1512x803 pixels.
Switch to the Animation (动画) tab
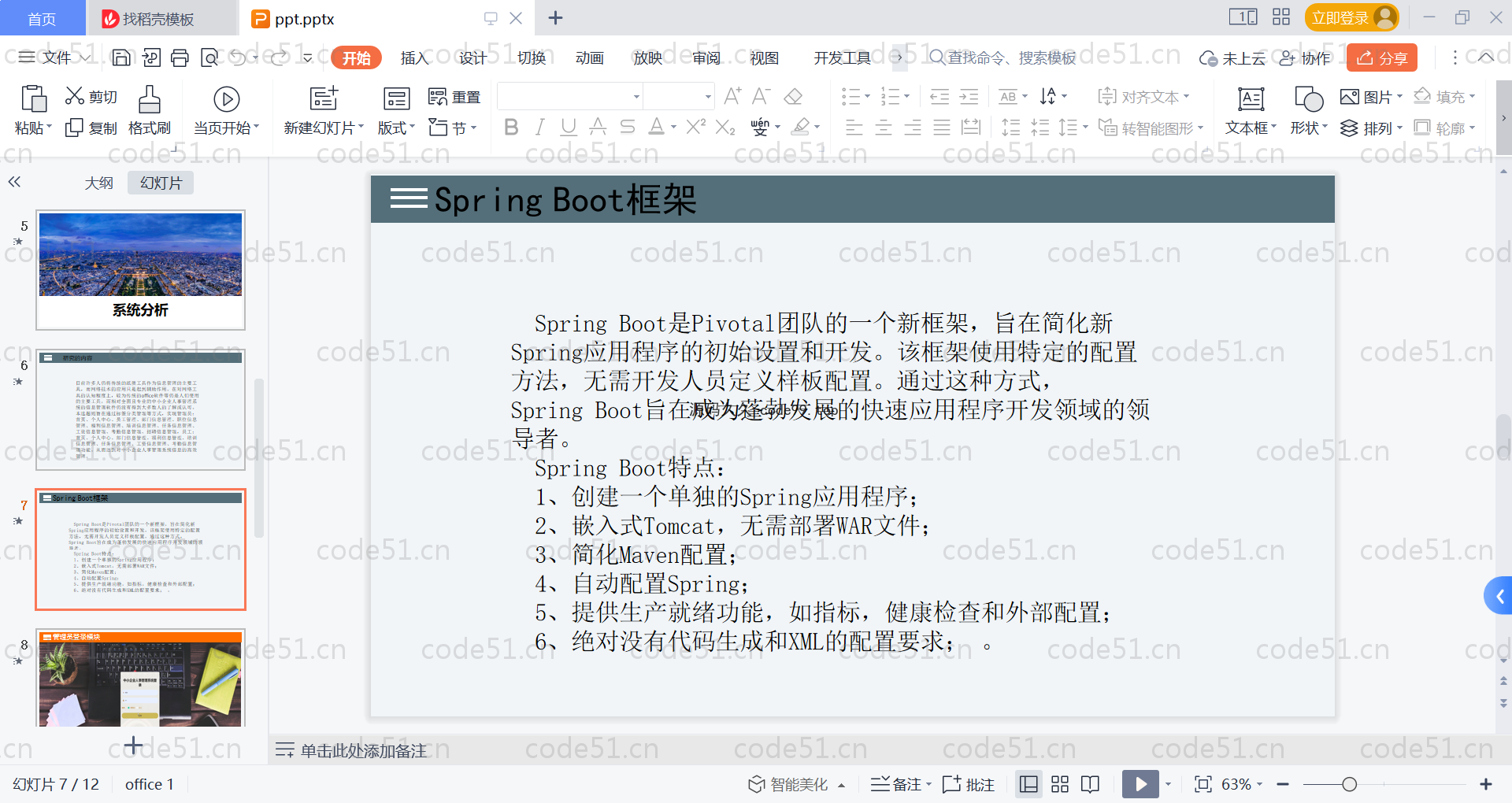point(590,57)
